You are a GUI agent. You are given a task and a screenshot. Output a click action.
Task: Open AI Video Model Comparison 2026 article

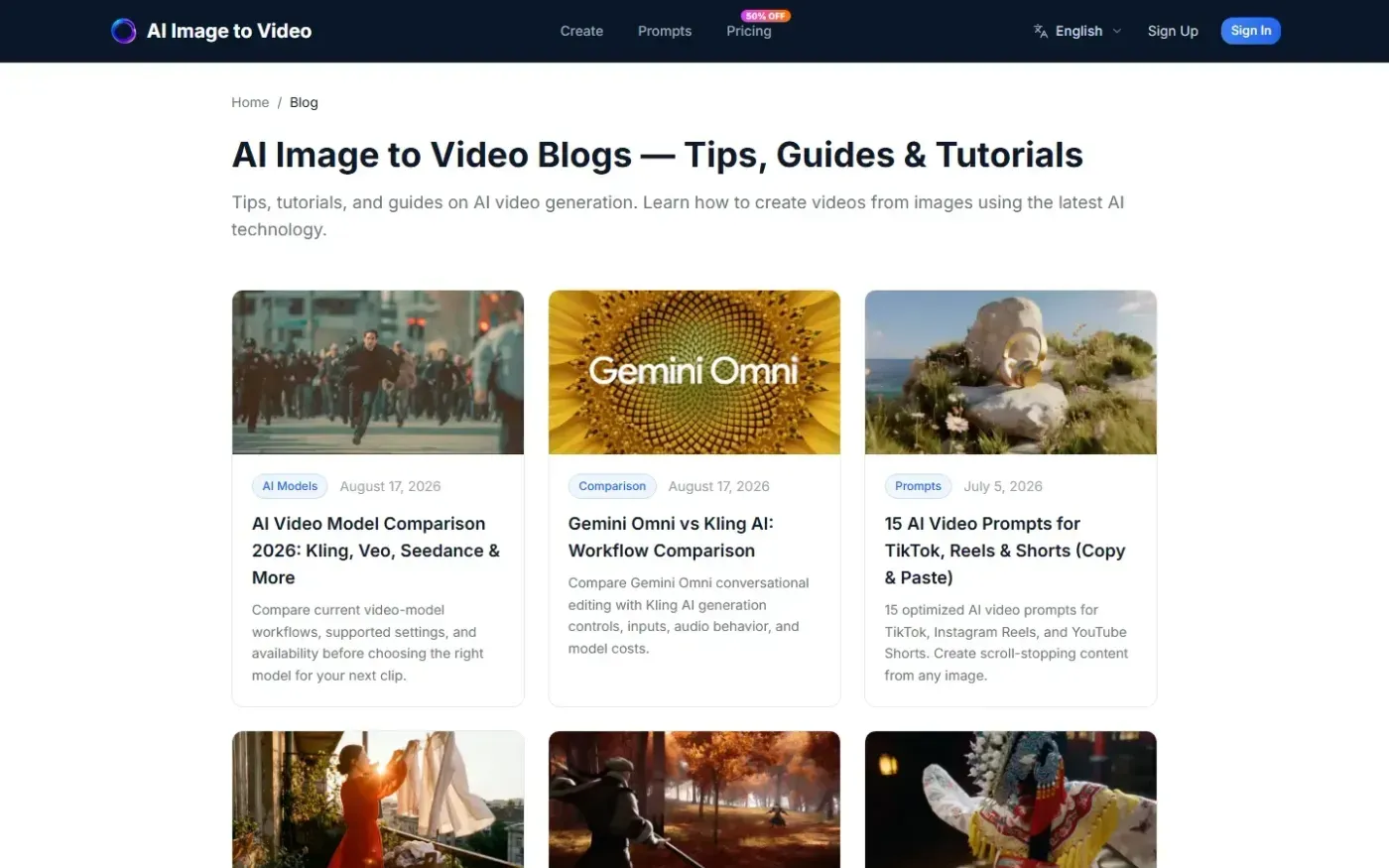pos(376,551)
